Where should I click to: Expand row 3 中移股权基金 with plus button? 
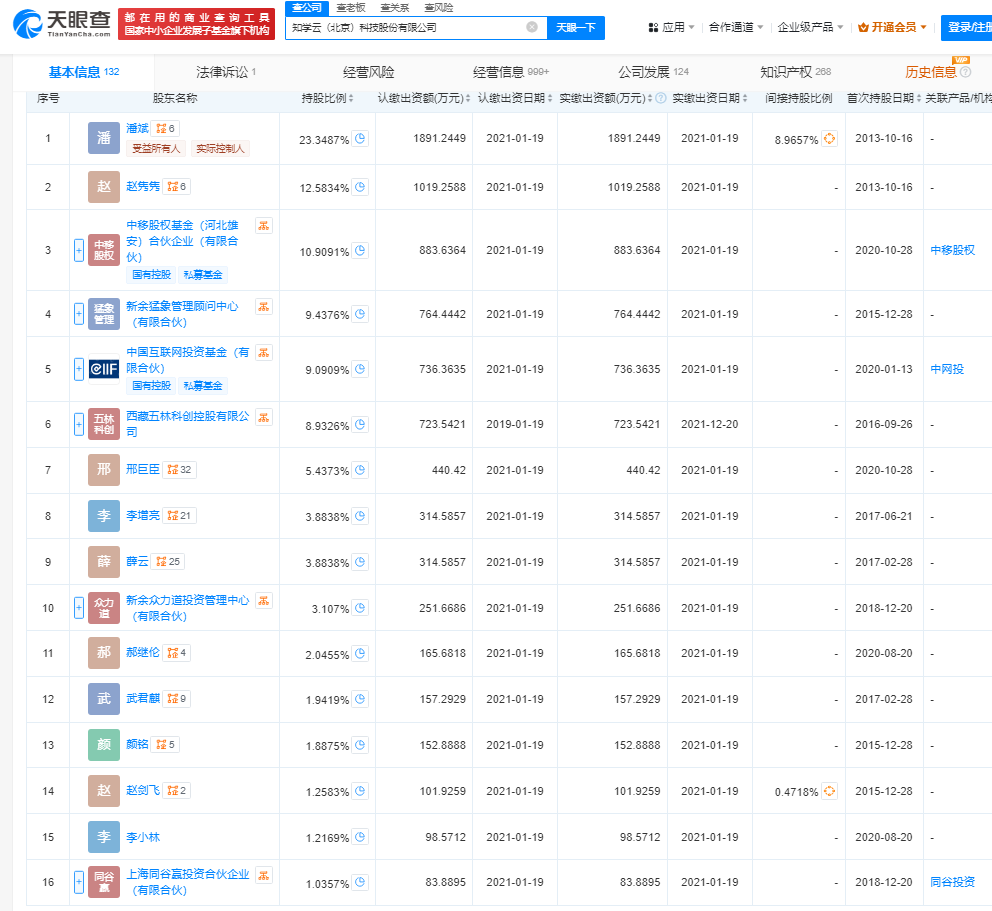click(x=78, y=251)
